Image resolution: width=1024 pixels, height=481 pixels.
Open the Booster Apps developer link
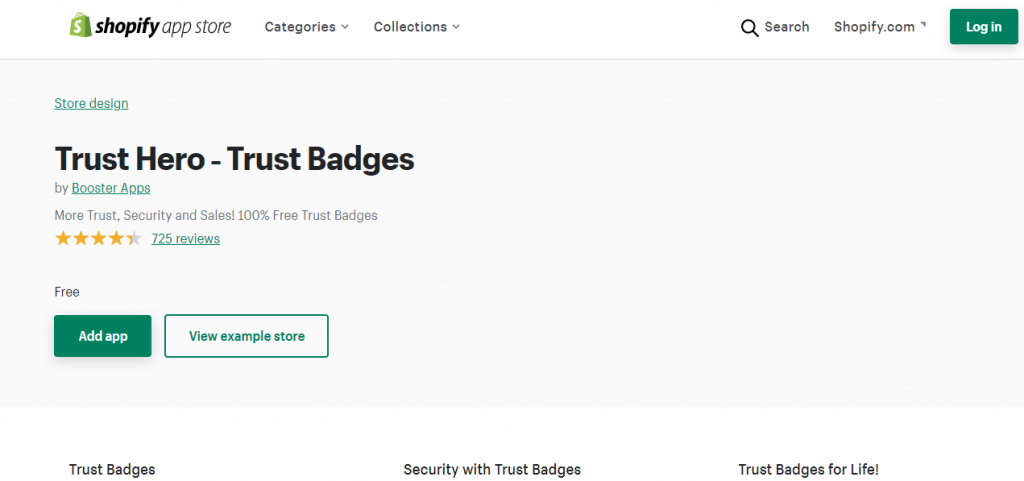click(x=111, y=188)
